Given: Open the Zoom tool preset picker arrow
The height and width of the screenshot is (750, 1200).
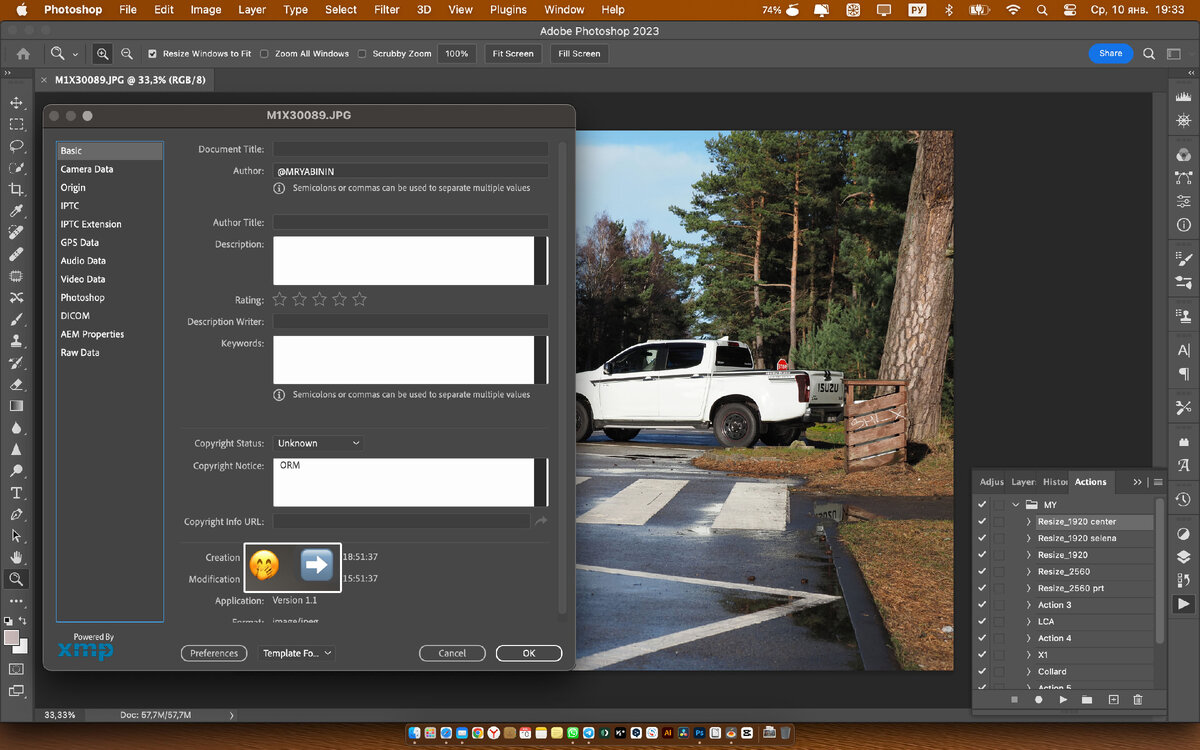Looking at the screenshot, I should click(x=76, y=54).
